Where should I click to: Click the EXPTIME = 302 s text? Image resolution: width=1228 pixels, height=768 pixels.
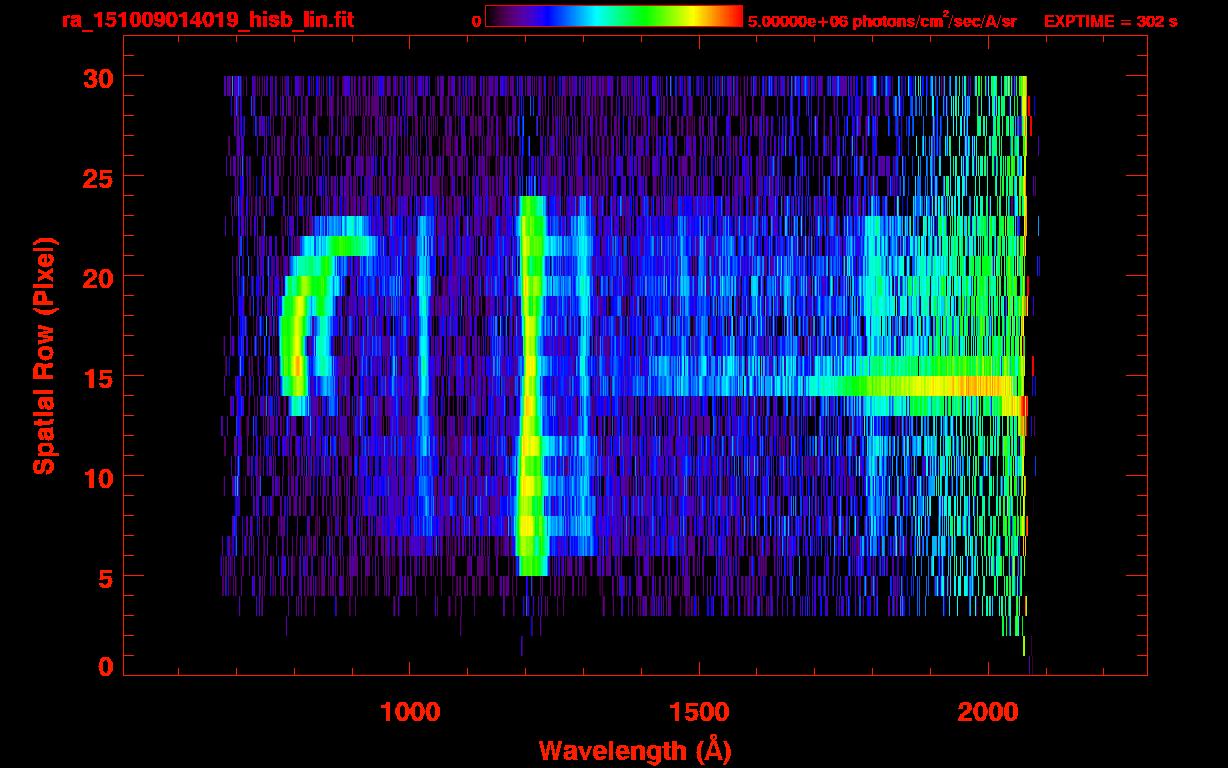[x=1110, y=21]
